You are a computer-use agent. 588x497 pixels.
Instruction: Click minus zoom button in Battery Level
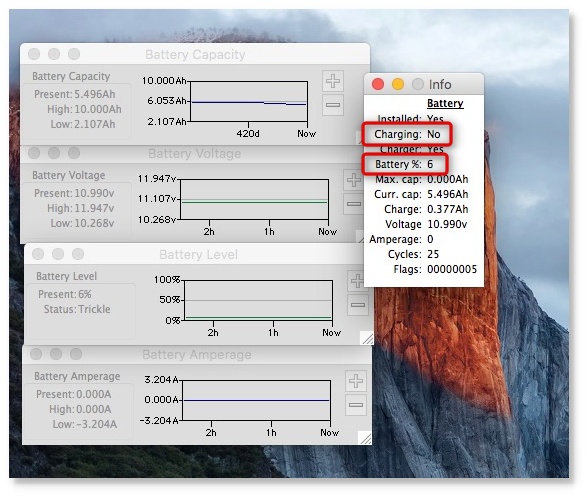click(357, 305)
